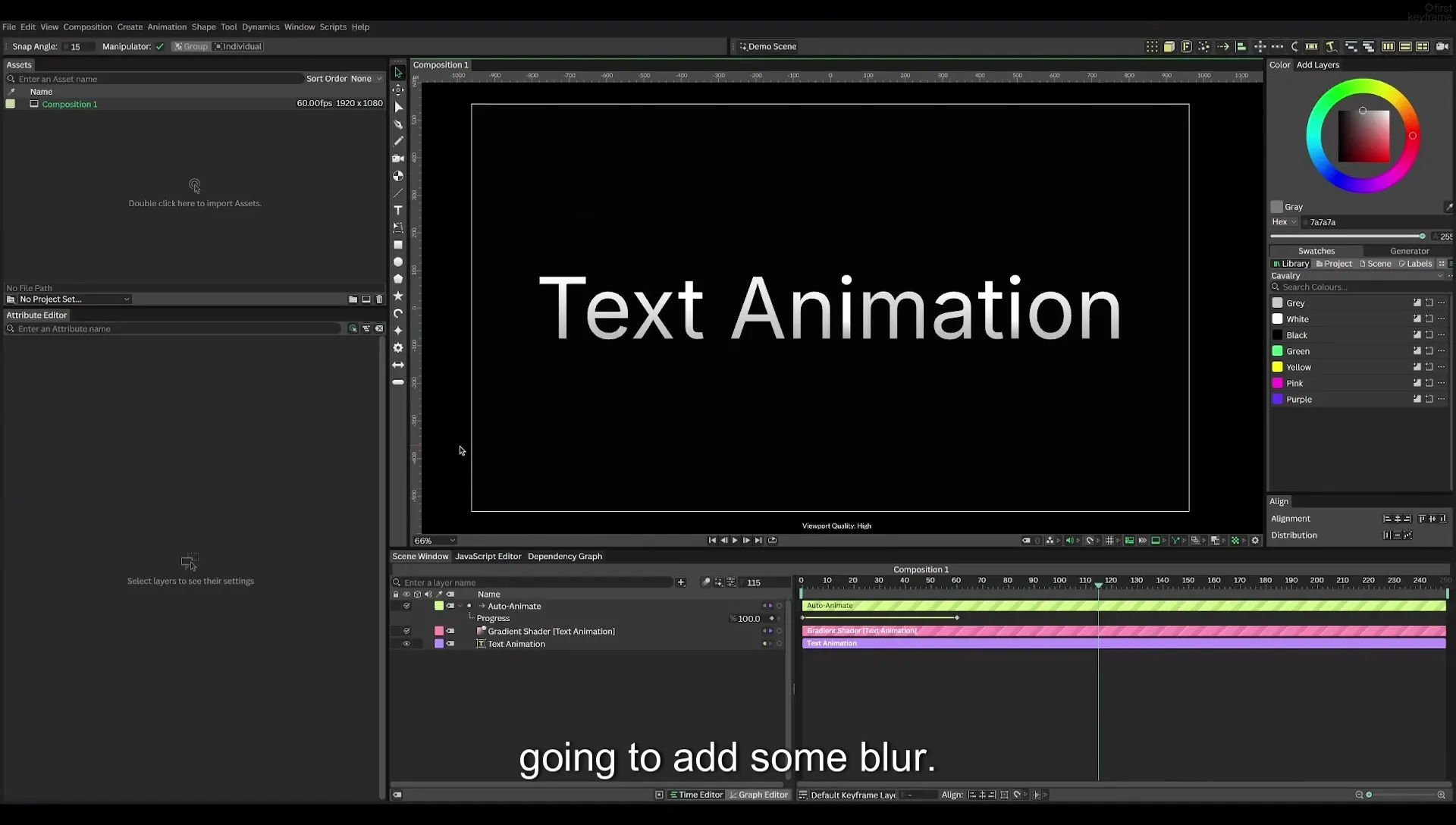Viewport: 1456px width, 825px height.
Task: Select the Polygon shape tool
Action: tap(397, 279)
